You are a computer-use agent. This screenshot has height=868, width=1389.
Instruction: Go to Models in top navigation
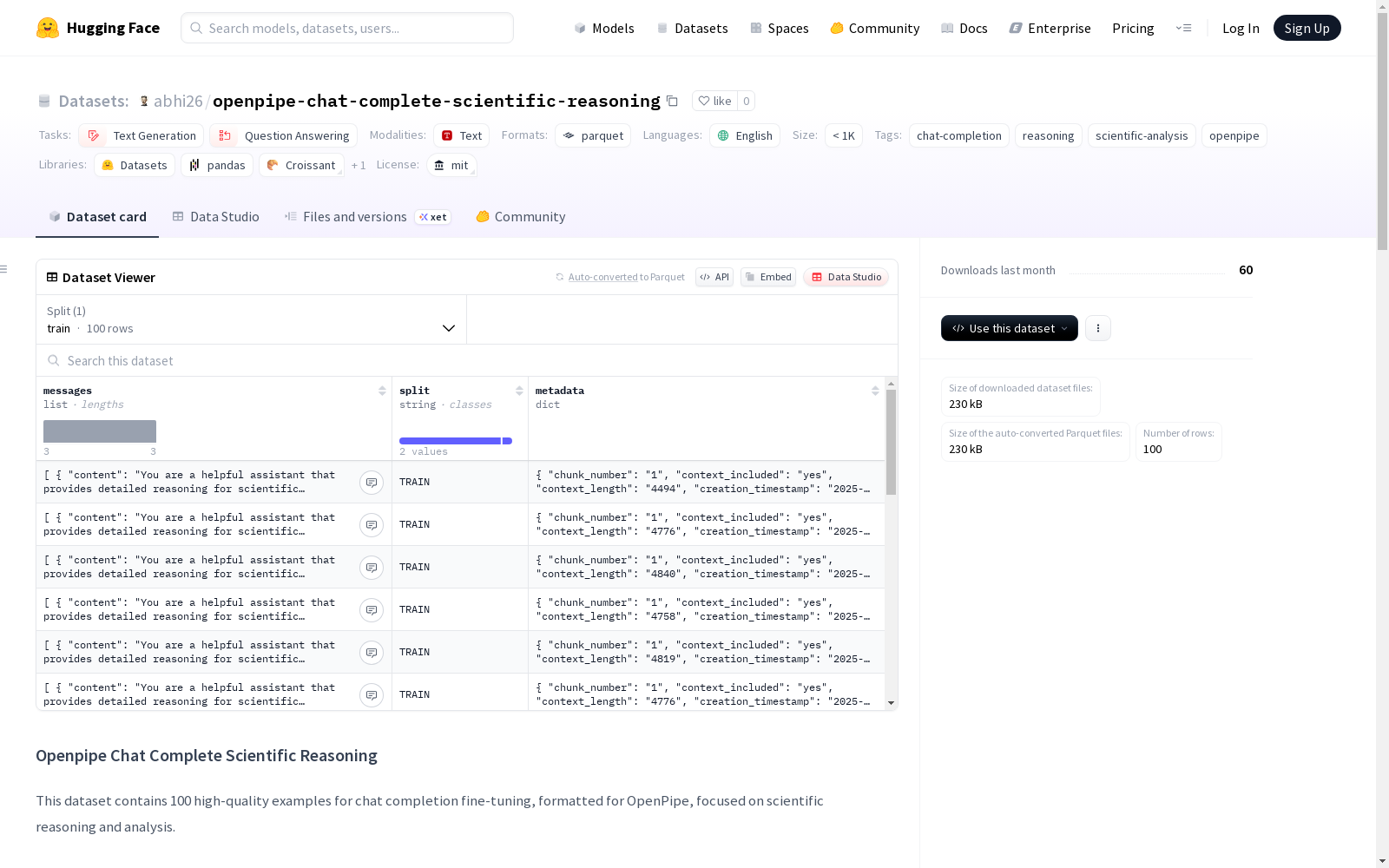(x=604, y=28)
